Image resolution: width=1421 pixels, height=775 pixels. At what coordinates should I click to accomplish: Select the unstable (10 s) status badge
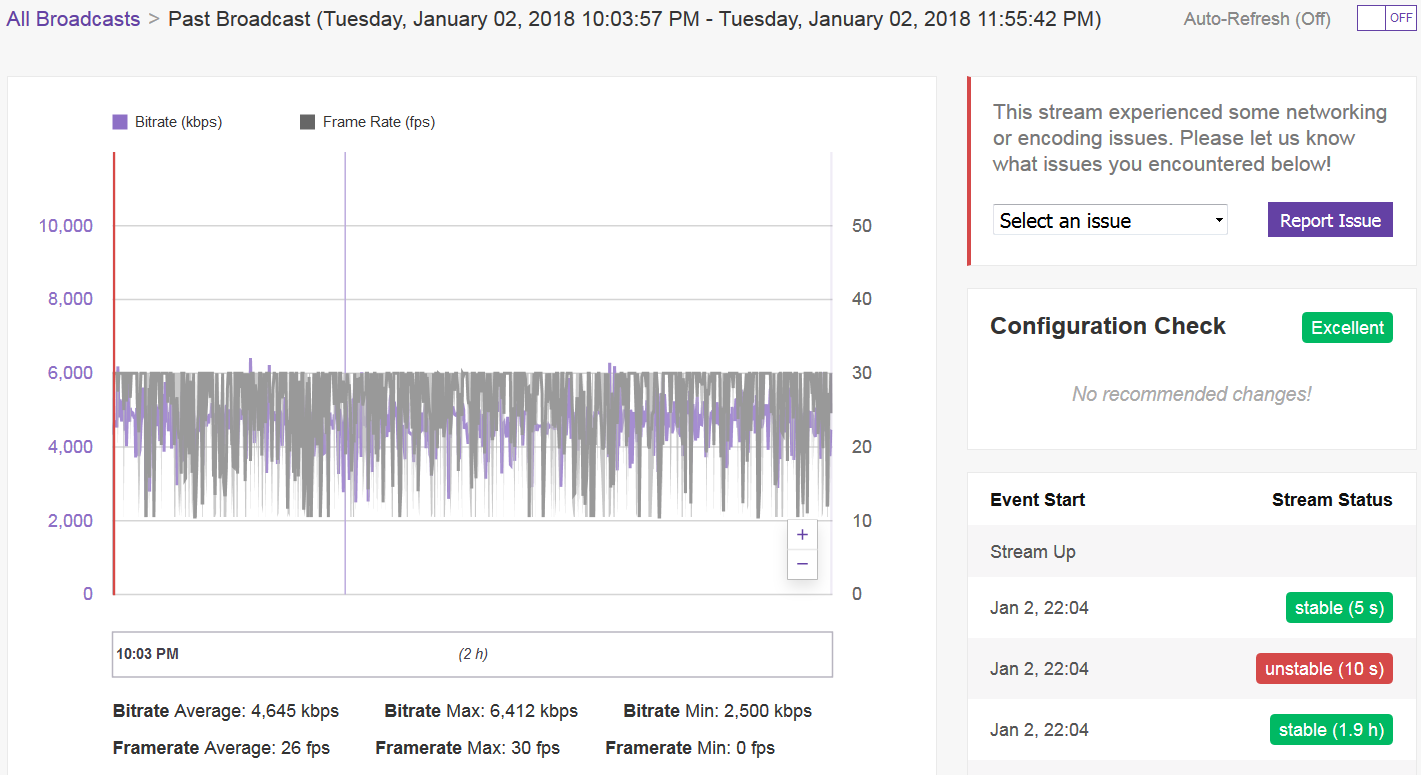1324,669
